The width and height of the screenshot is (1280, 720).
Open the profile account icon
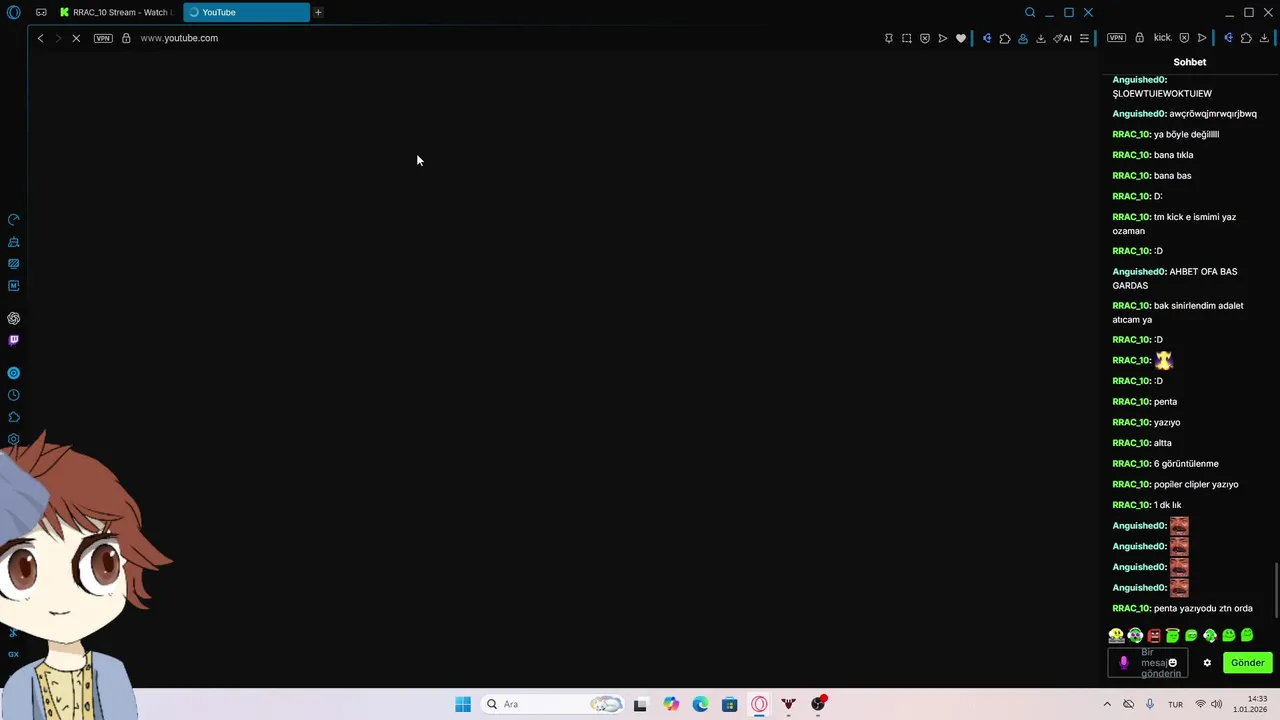pos(1023,38)
